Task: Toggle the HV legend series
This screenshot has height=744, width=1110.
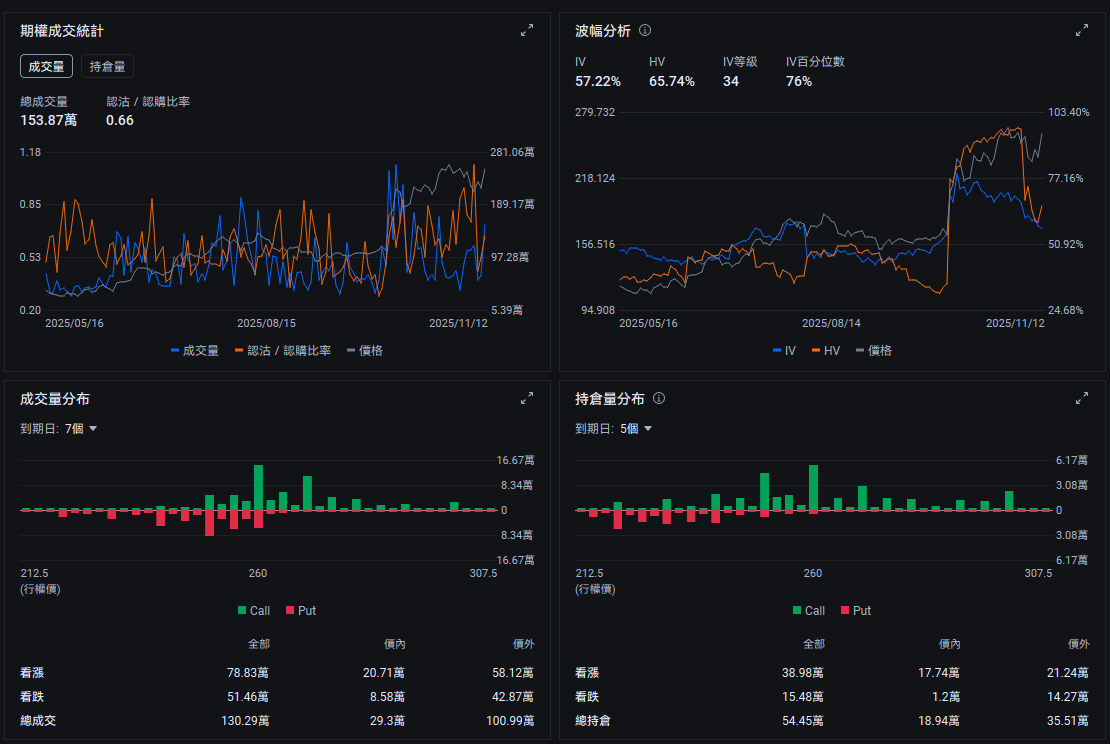Action: (x=825, y=350)
